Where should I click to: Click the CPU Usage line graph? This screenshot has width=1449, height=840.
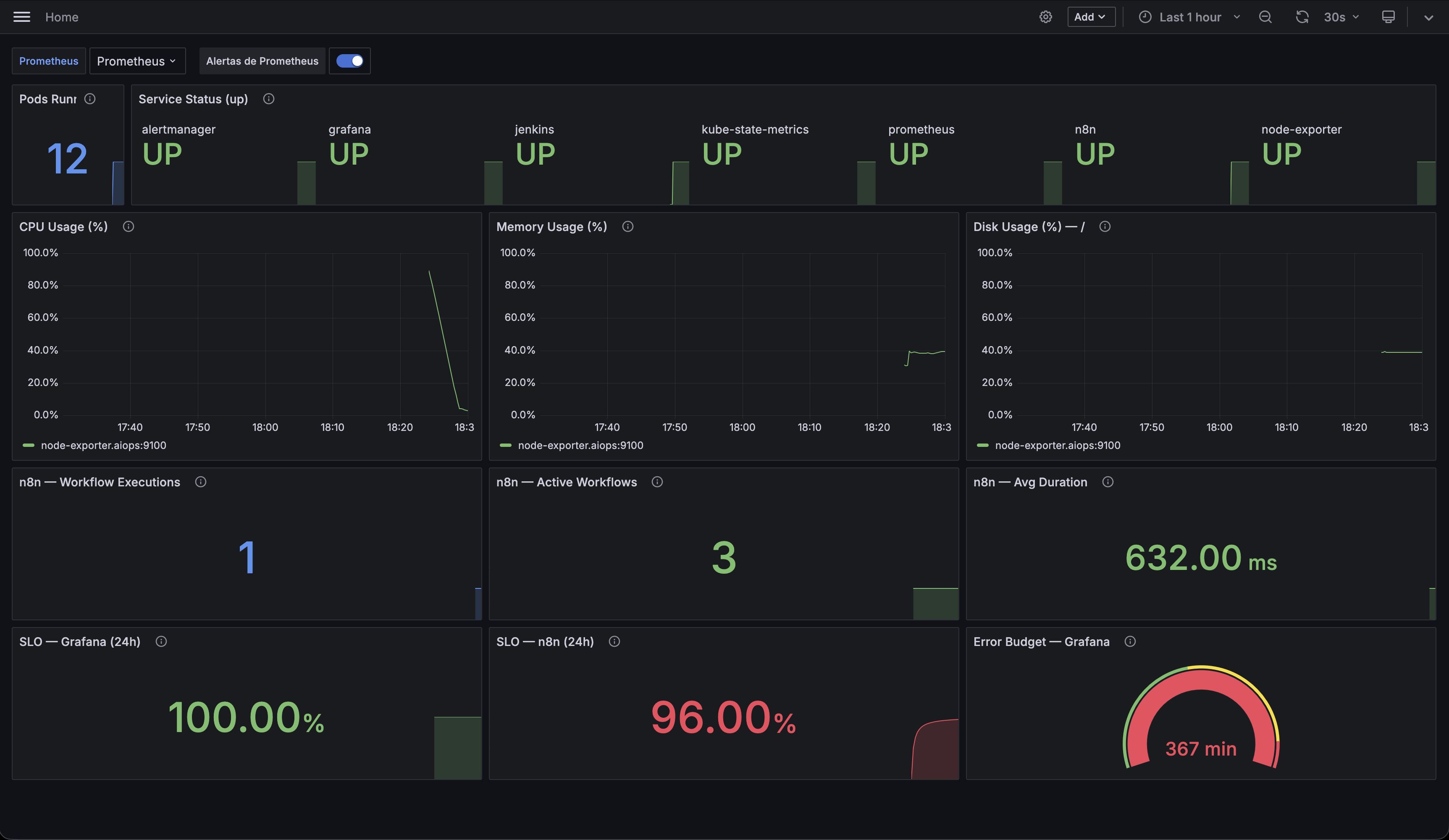pyautogui.click(x=265, y=334)
